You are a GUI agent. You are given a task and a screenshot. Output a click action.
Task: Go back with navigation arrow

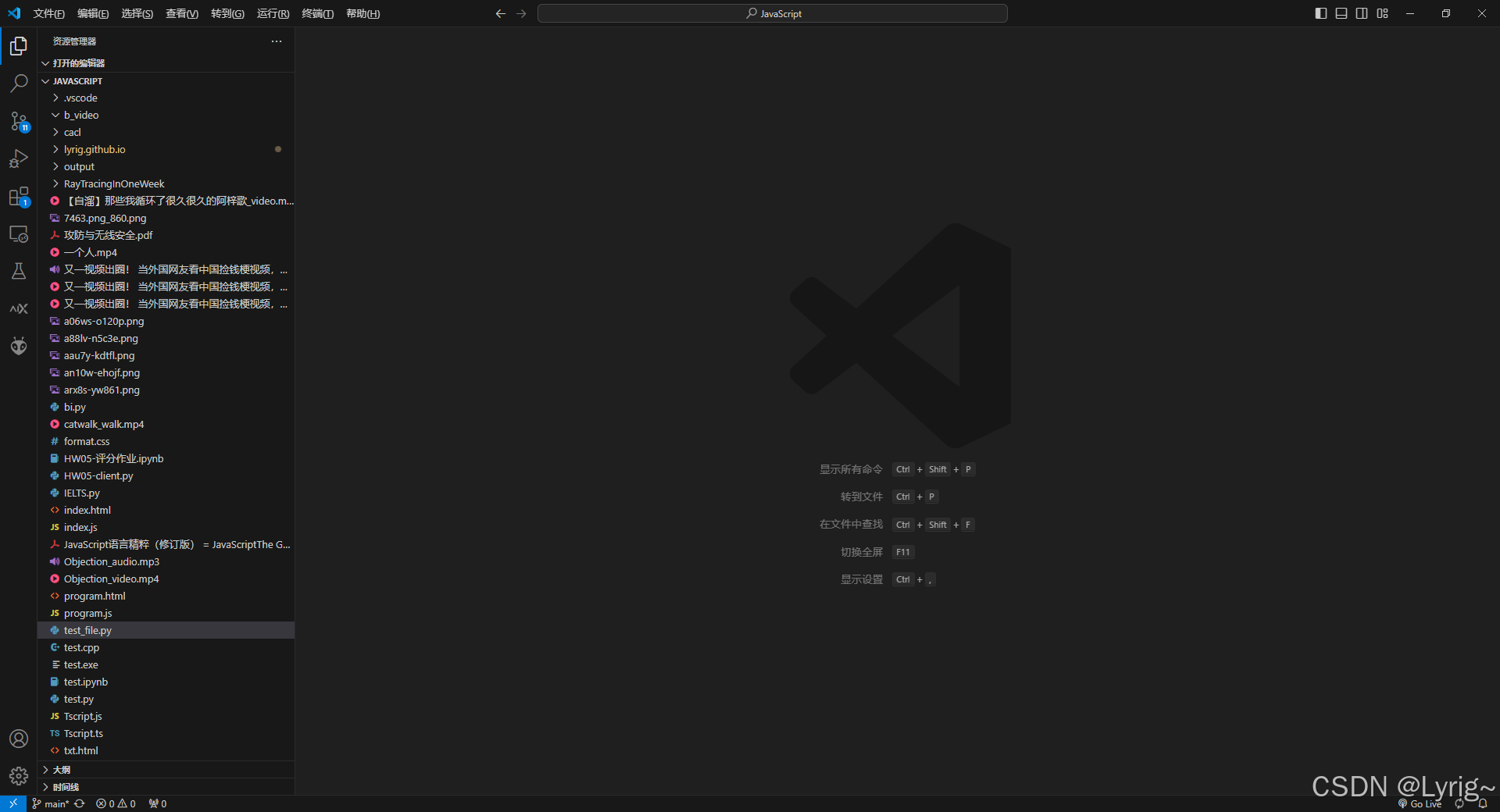501,13
